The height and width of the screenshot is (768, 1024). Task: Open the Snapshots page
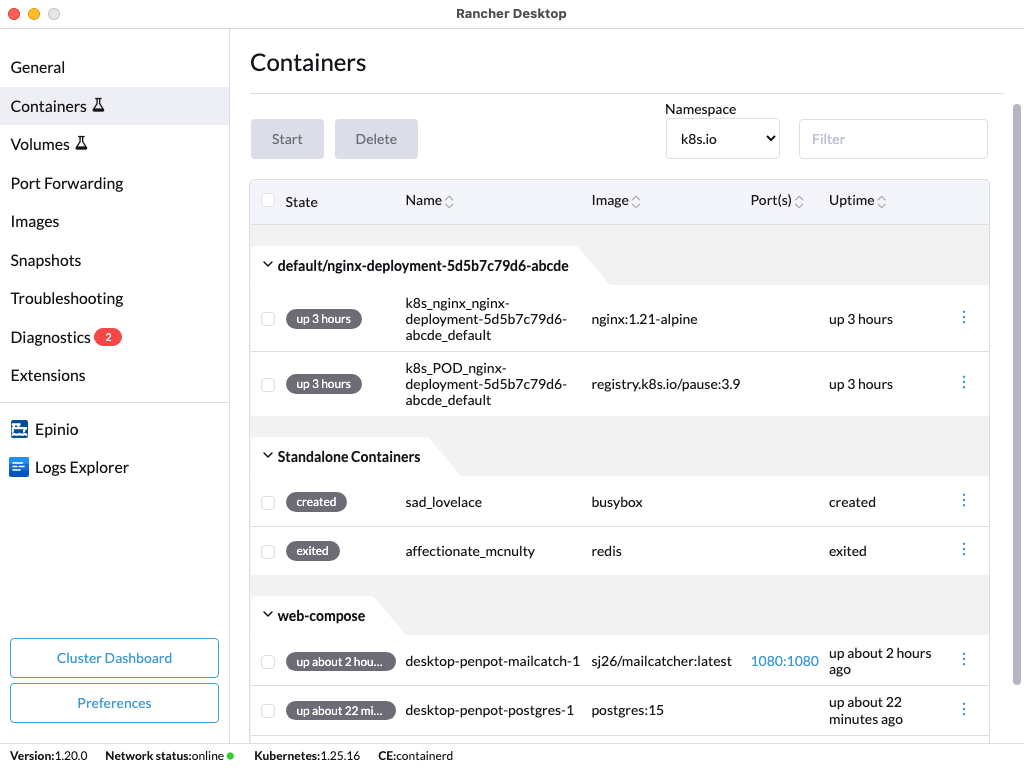coord(46,260)
